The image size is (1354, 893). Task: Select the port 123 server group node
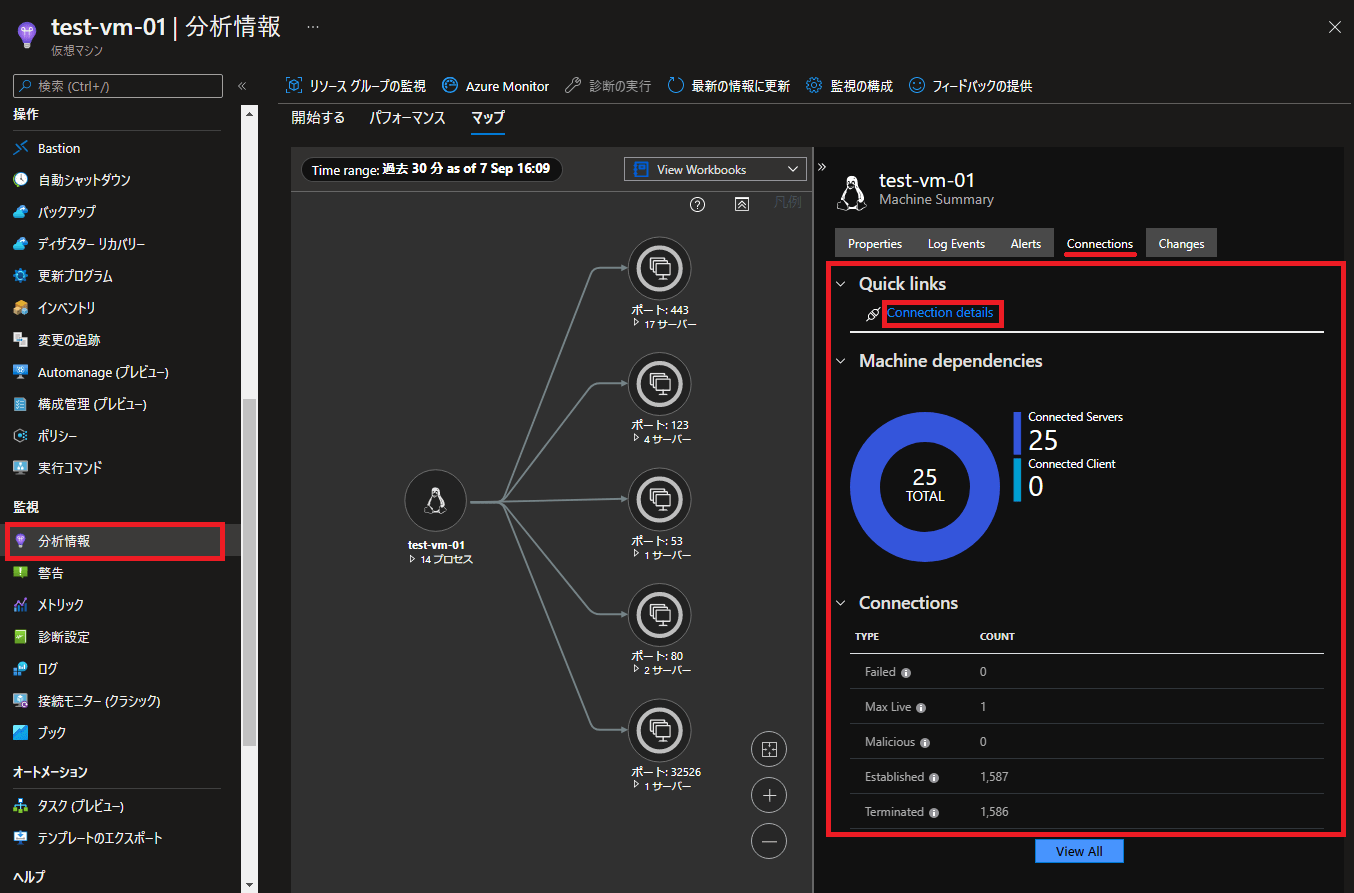[660, 383]
